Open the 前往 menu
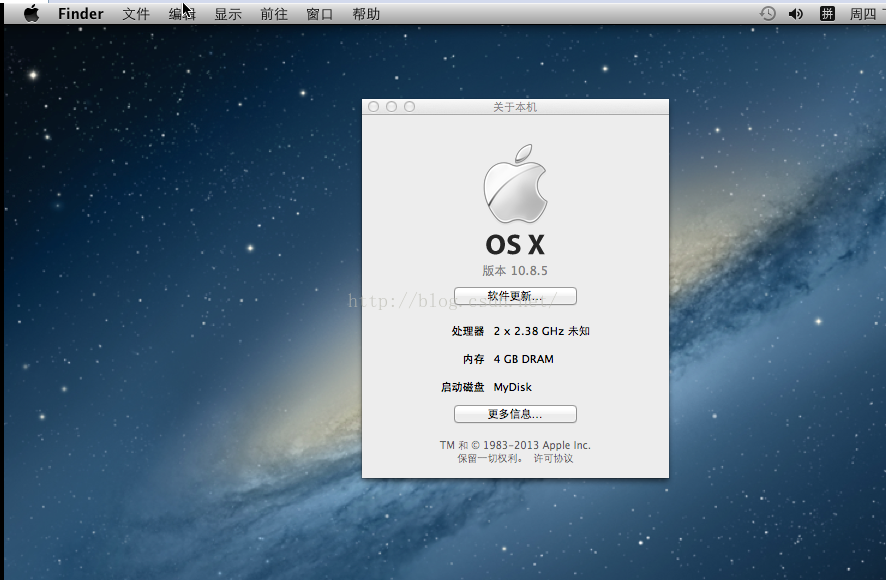 coord(274,14)
